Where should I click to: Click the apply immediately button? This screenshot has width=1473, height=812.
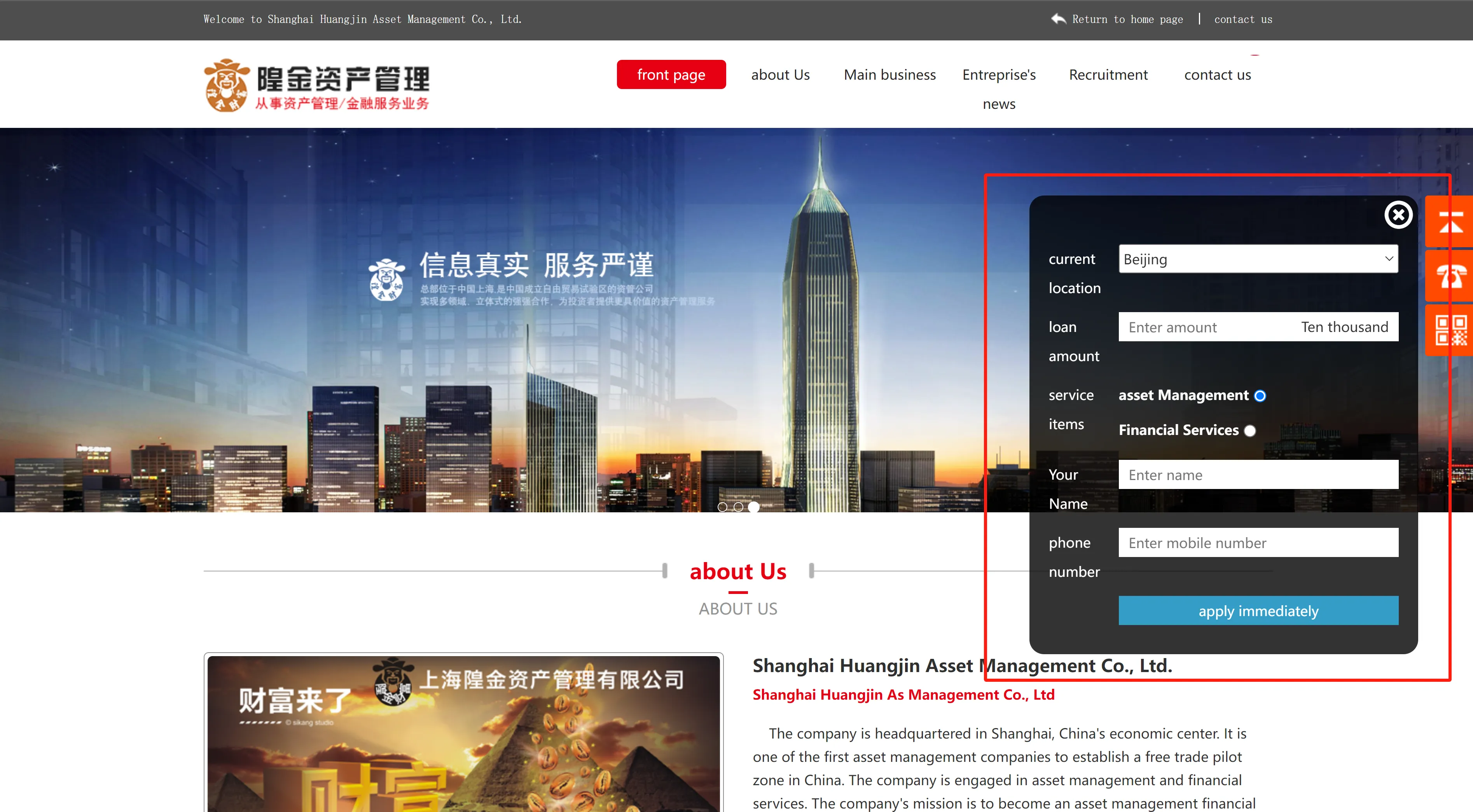tap(1258, 611)
